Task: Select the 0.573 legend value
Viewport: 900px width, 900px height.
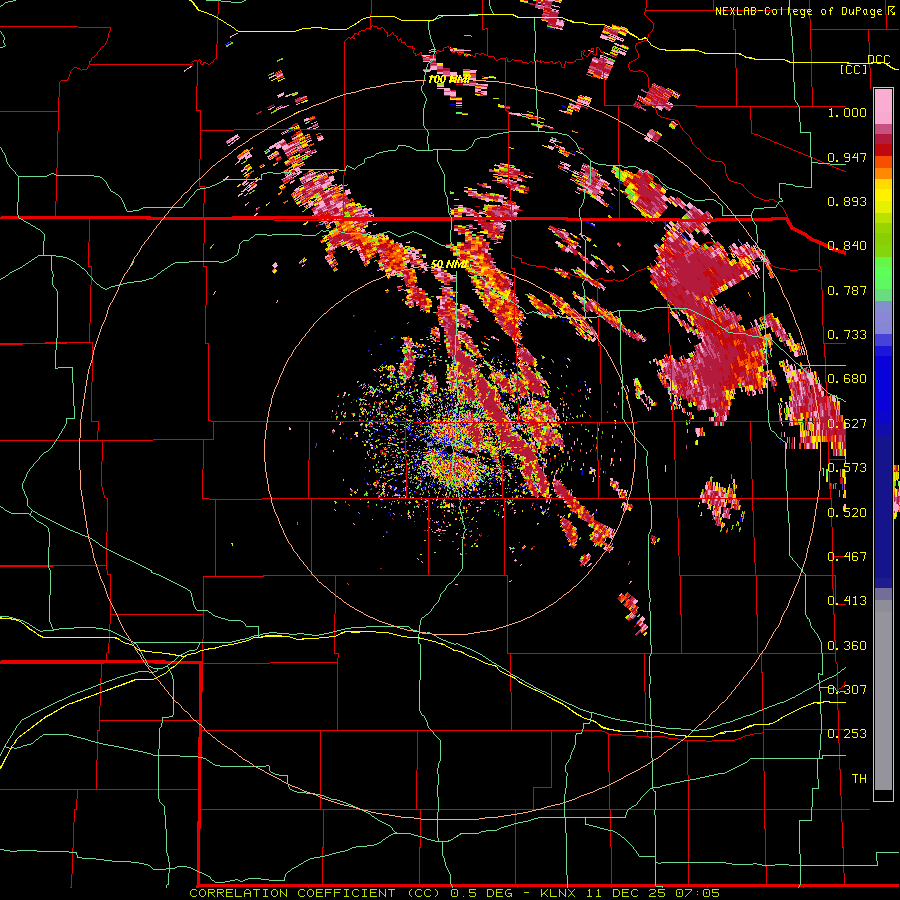Action: point(847,467)
